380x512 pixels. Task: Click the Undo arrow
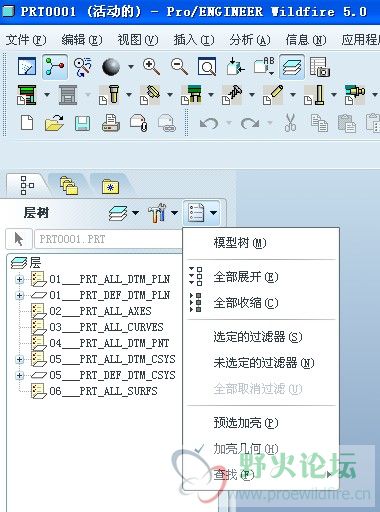click(x=209, y=123)
